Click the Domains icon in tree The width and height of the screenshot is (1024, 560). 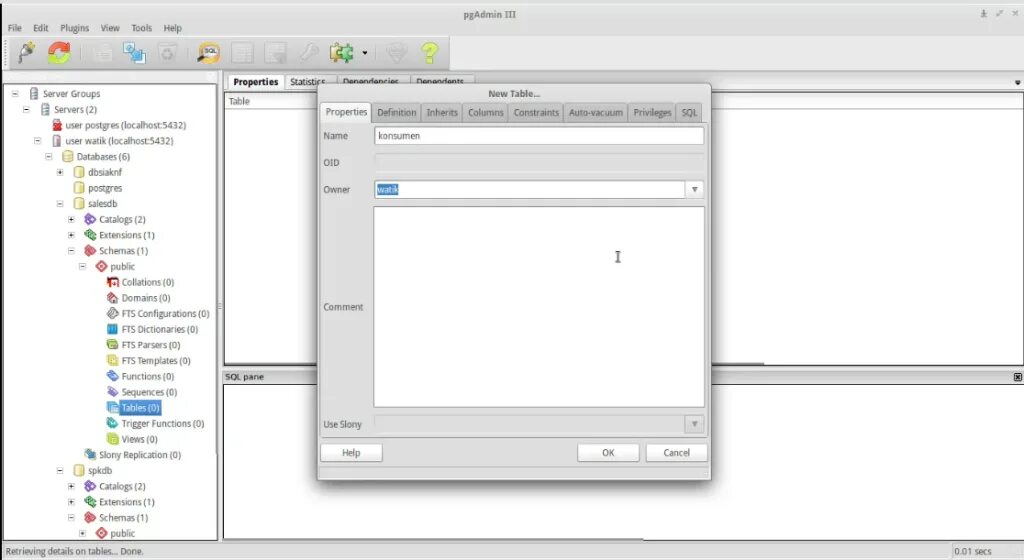click(x=112, y=298)
